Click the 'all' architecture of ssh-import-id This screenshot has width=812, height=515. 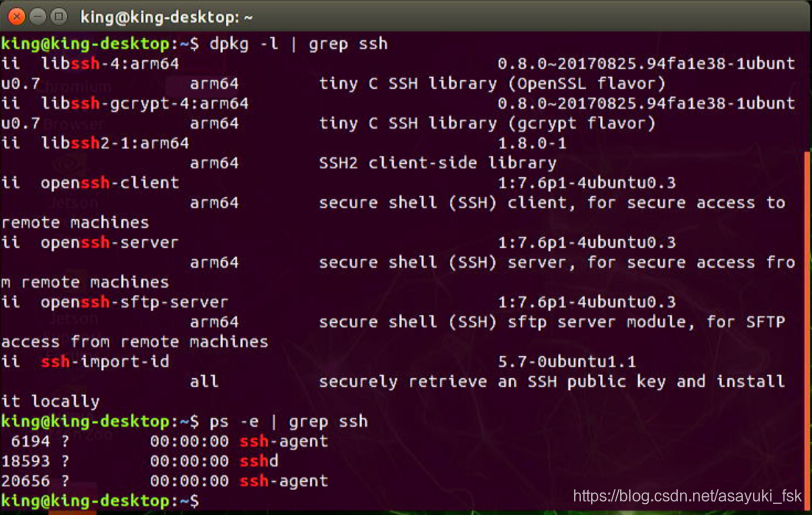(204, 382)
